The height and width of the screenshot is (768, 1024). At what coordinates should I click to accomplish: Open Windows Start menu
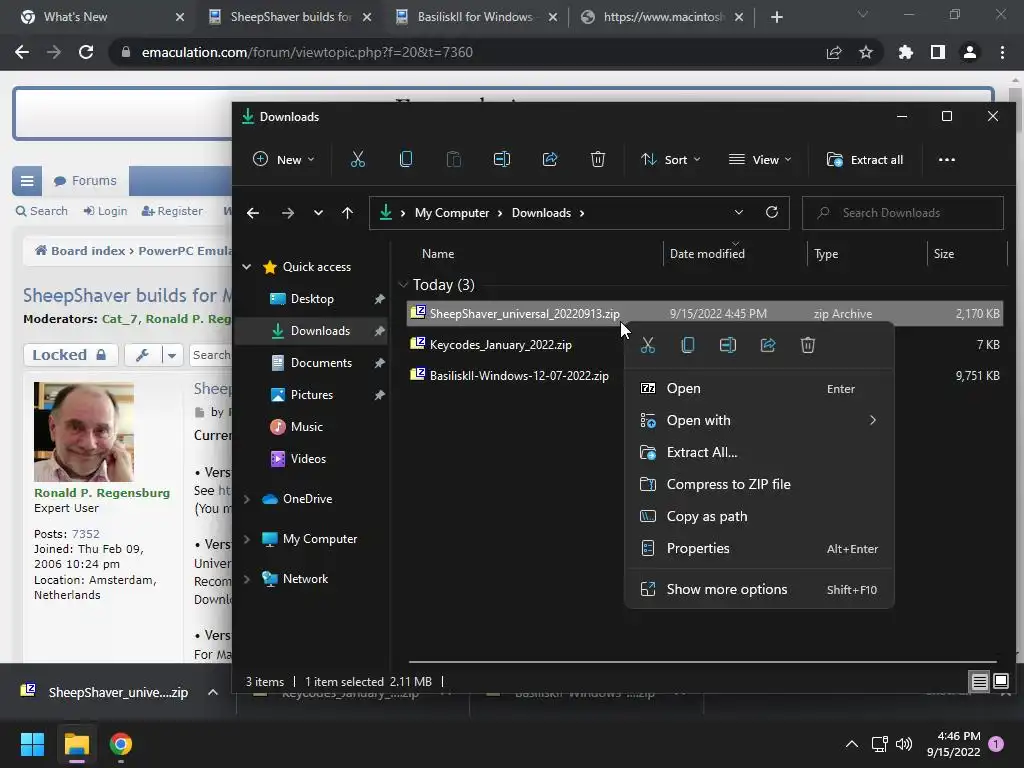(x=33, y=744)
